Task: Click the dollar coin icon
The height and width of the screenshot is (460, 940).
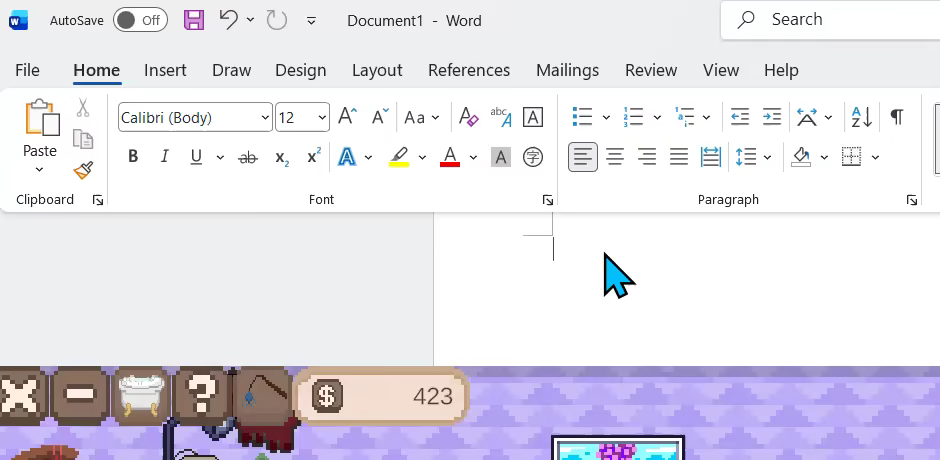Action: coord(327,396)
